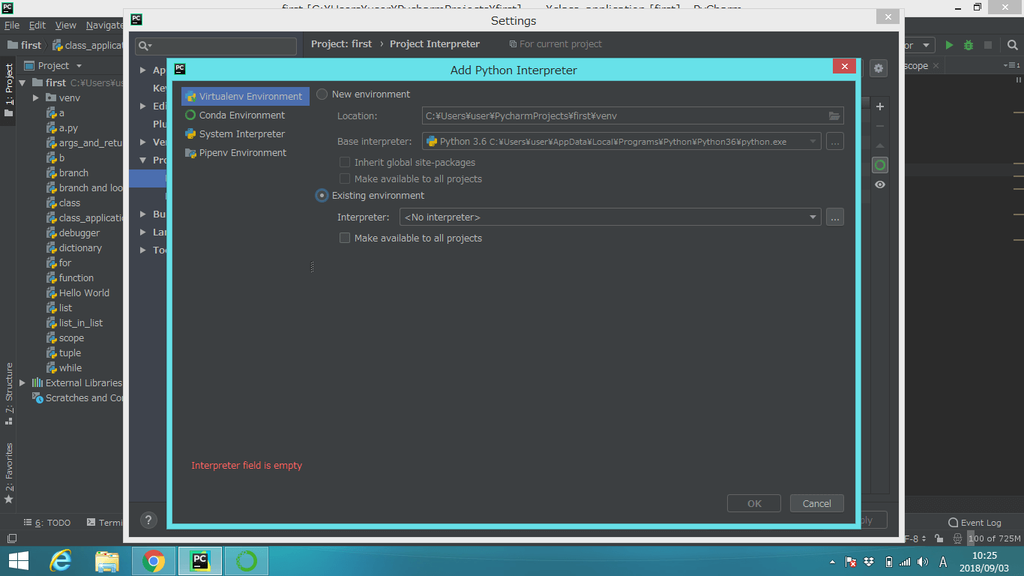Click disabled OK button
The image size is (1024, 576).
coord(754,504)
